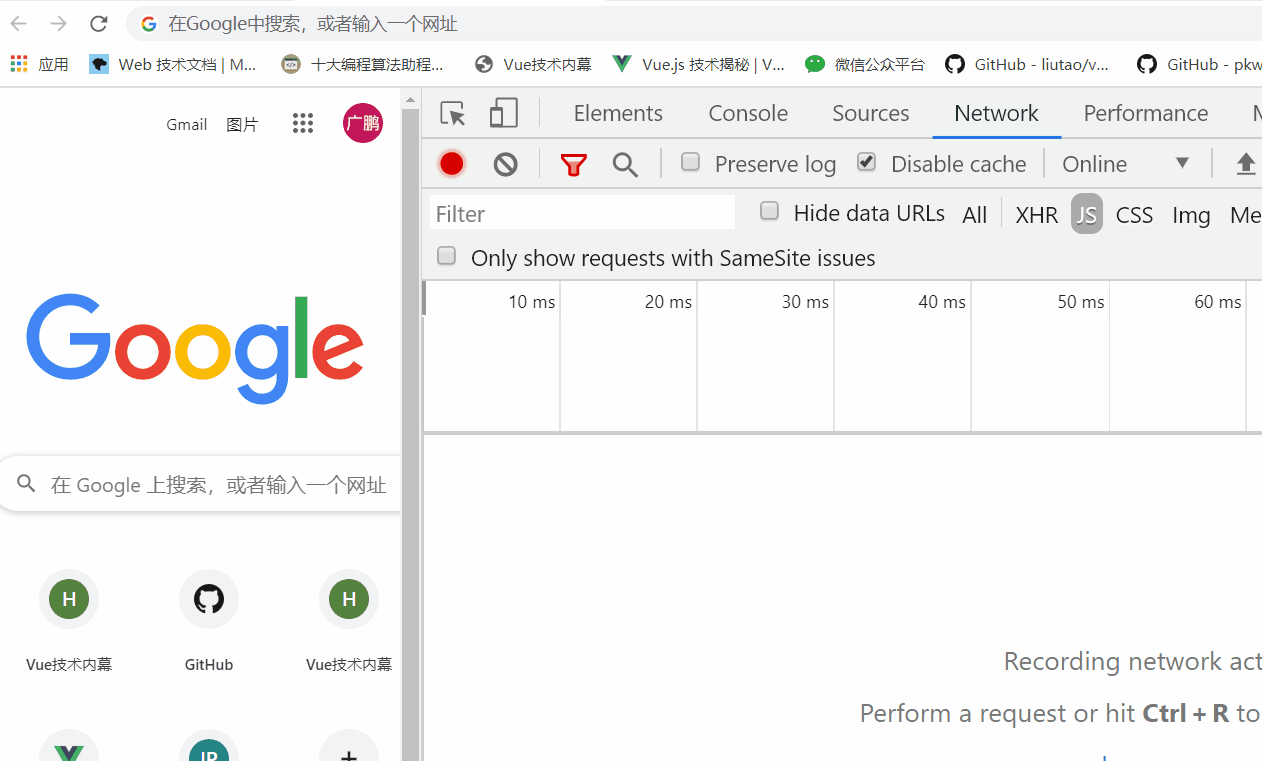This screenshot has height=761, width=1262.
Task: Open the 图片 images link
Action: coord(242,124)
